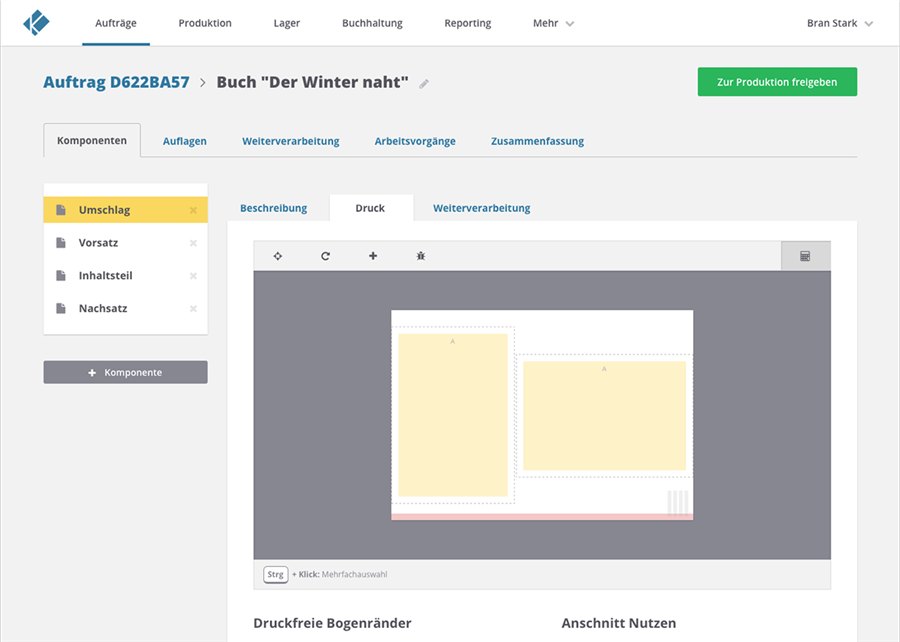
Task: Open the calculator icon button in canvas toolbar
Action: (x=805, y=256)
